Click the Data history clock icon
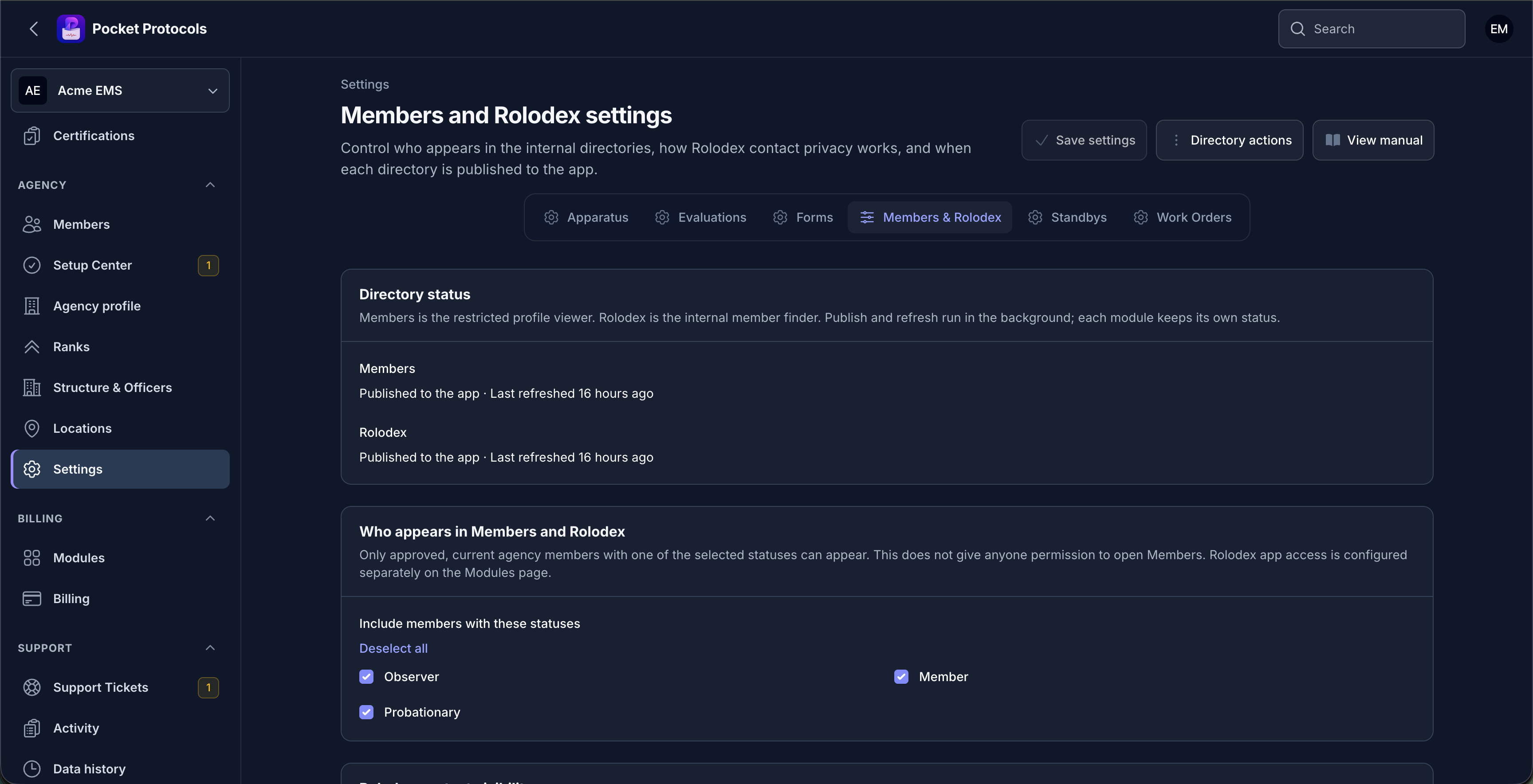Screen dimensions: 1533x784 coord(31,768)
